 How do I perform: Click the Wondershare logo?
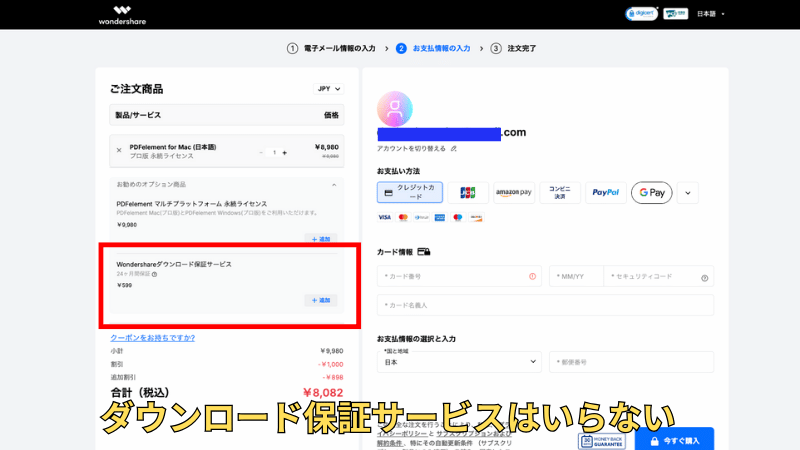[122, 15]
